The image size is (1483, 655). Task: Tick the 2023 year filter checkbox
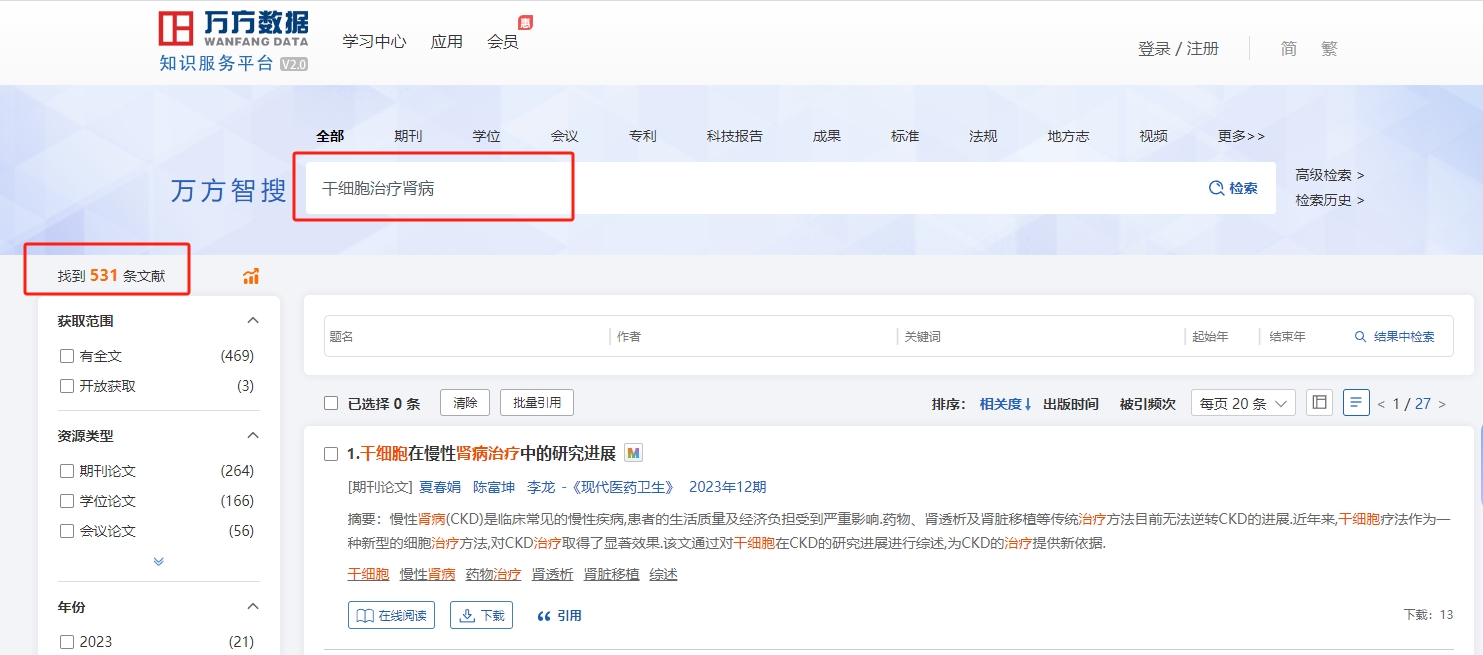(67, 642)
